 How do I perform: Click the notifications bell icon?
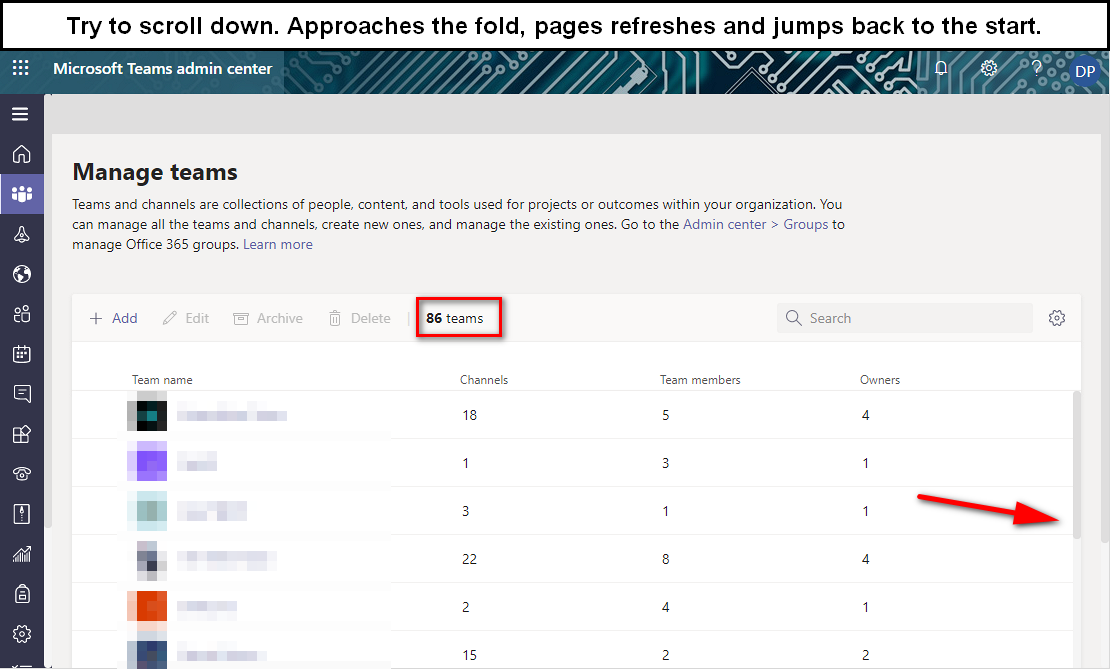941,69
